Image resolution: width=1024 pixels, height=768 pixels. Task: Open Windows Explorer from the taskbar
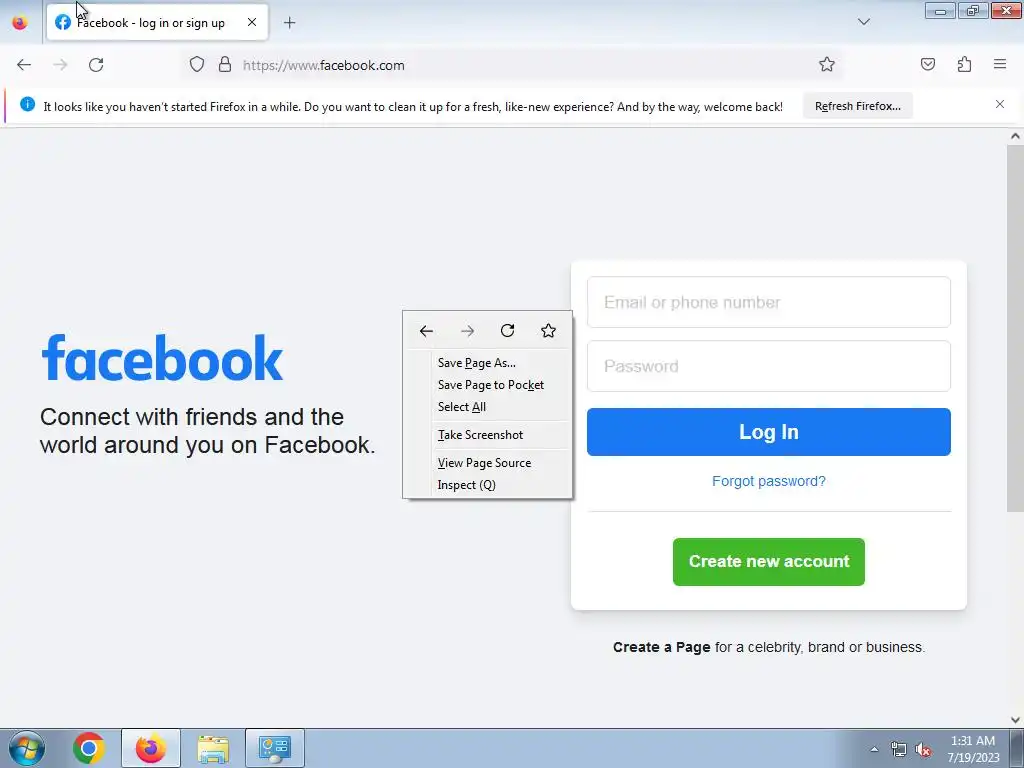[x=213, y=748]
